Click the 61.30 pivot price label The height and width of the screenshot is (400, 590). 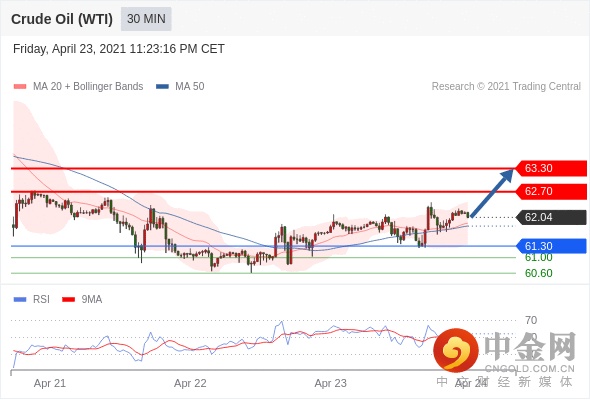[550, 246]
